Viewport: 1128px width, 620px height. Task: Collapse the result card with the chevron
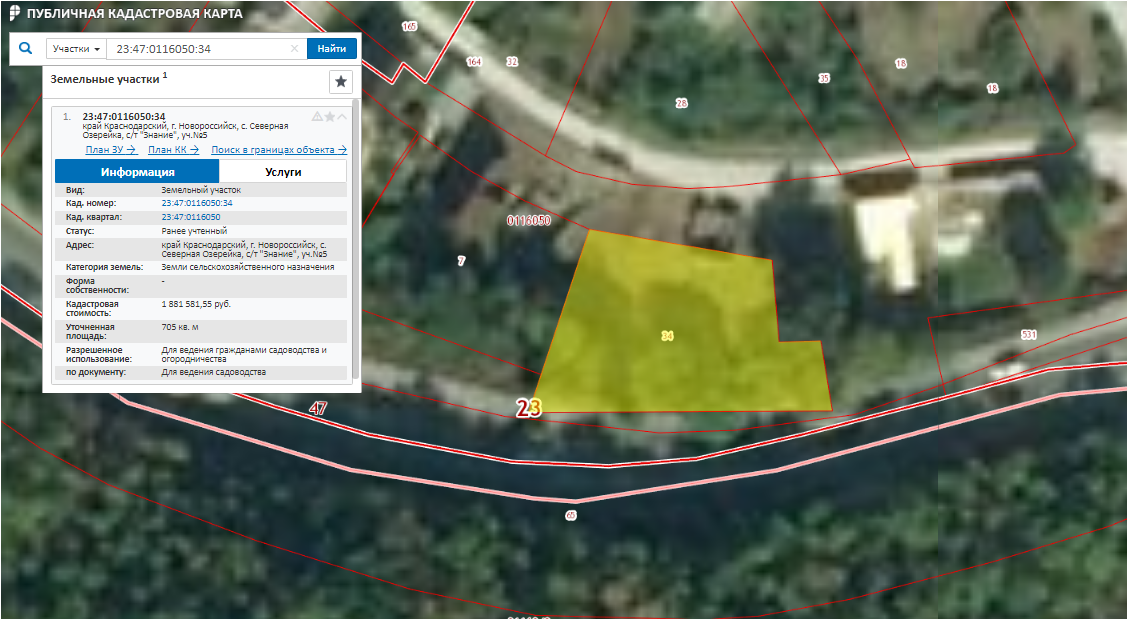pos(342,117)
